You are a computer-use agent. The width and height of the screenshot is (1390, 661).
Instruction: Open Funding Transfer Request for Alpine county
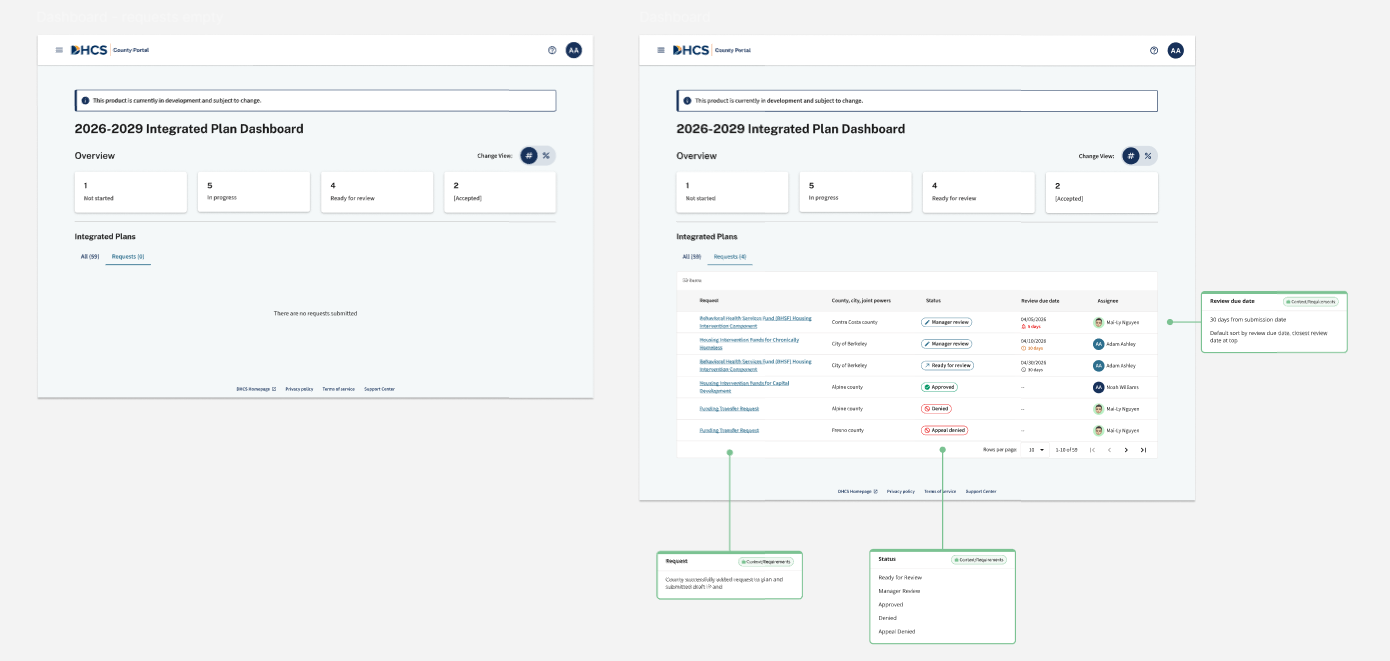[729, 408]
